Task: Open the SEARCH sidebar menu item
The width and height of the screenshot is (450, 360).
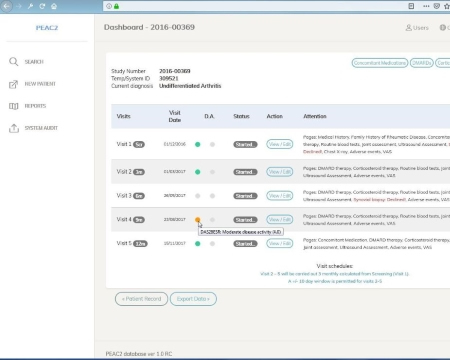Action: pyautogui.click(x=34, y=62)
